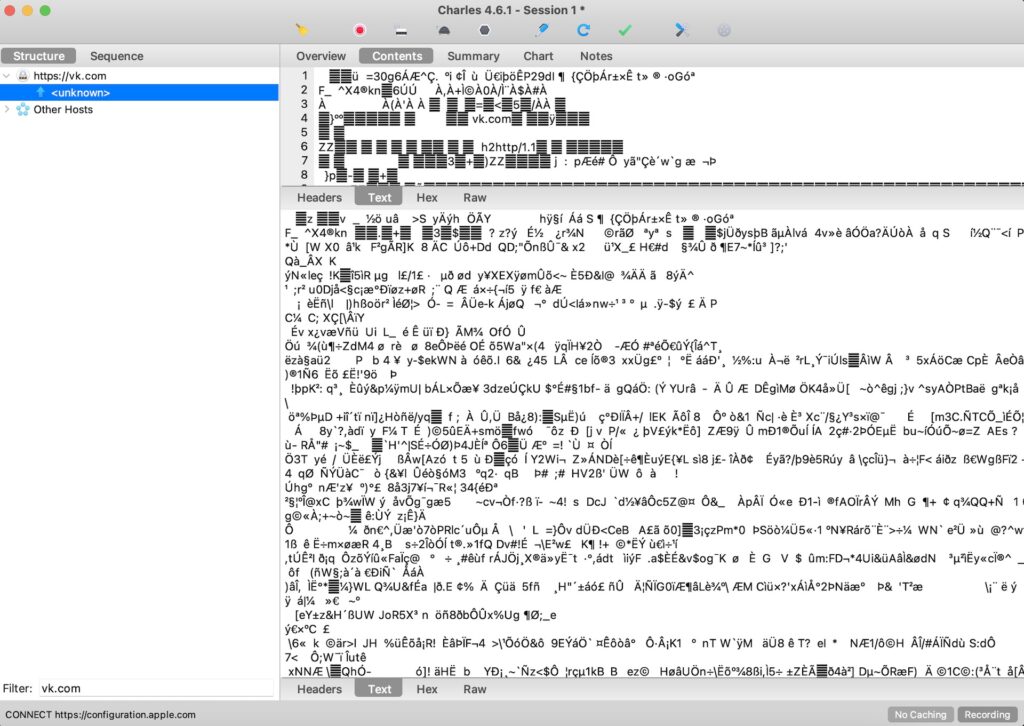Viewport: 1024px width, 726px height.
Task: Click the Filter text field
Action: 155,688
